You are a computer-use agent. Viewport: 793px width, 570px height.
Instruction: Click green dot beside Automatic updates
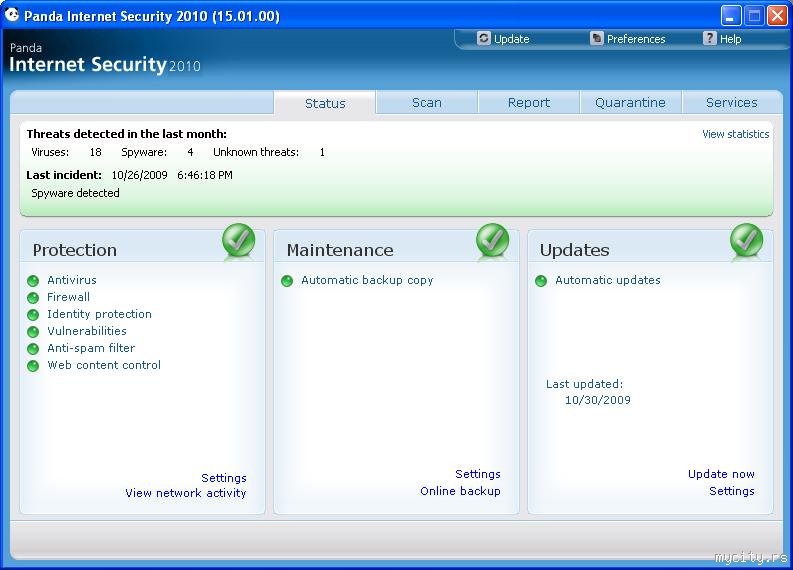(541, 281)
